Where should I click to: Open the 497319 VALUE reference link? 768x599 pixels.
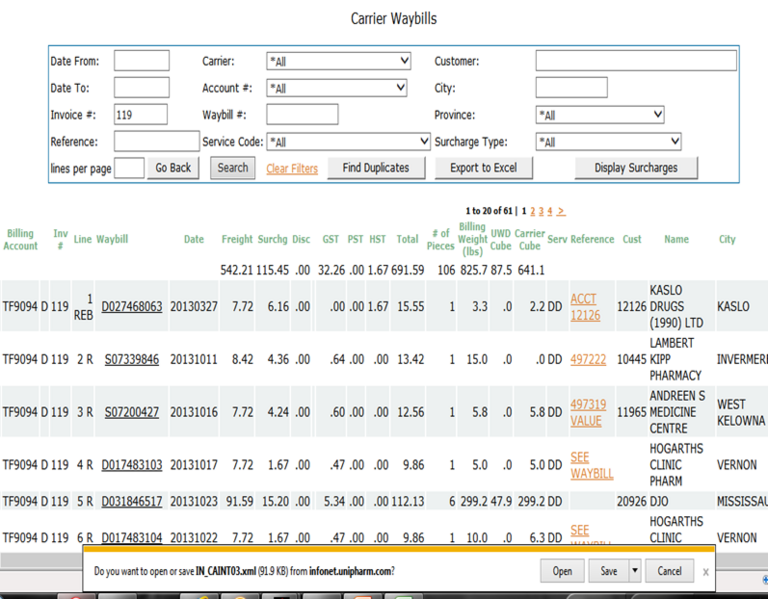588,413
